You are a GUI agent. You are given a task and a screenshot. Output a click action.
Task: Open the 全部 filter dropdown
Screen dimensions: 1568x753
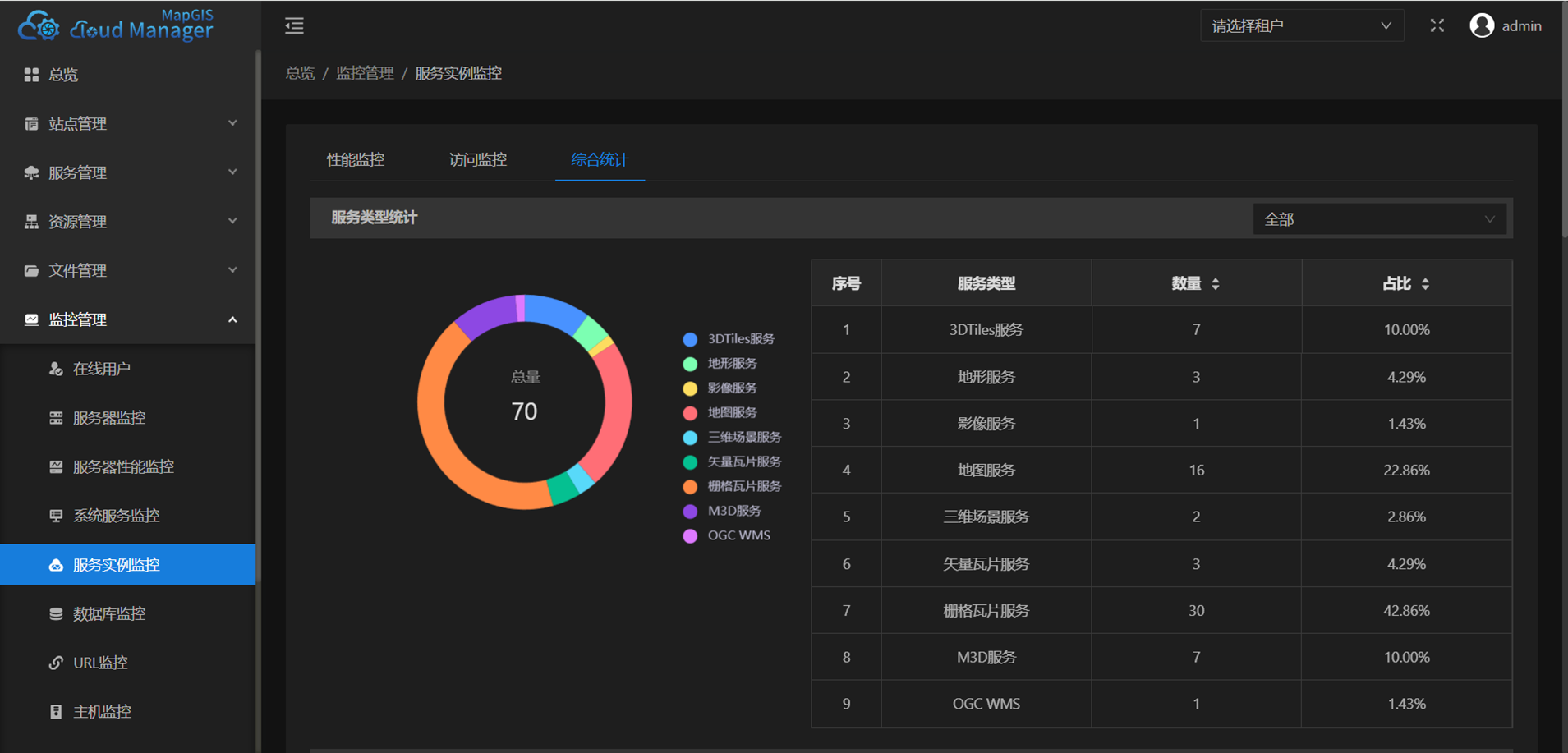point(1379,219)
